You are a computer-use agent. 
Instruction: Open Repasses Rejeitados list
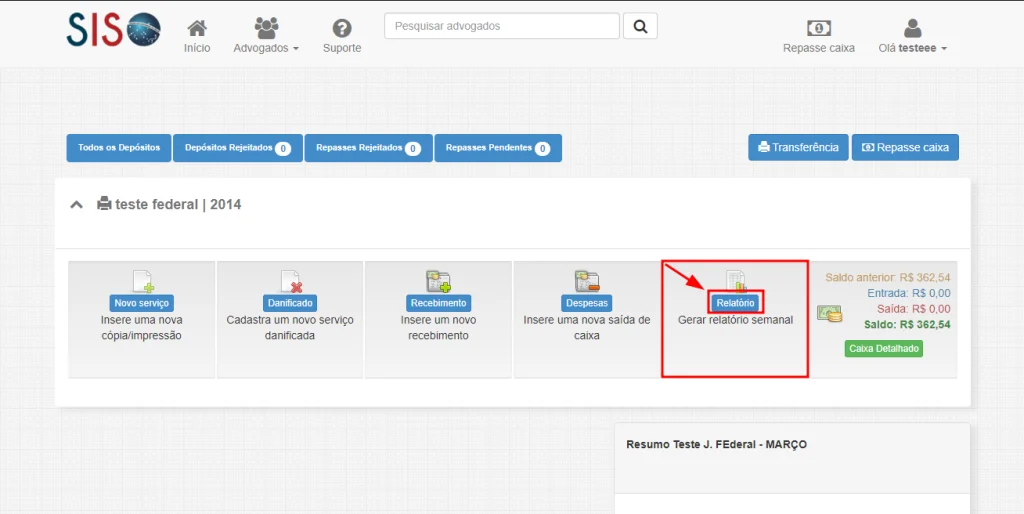click(368, 148)
